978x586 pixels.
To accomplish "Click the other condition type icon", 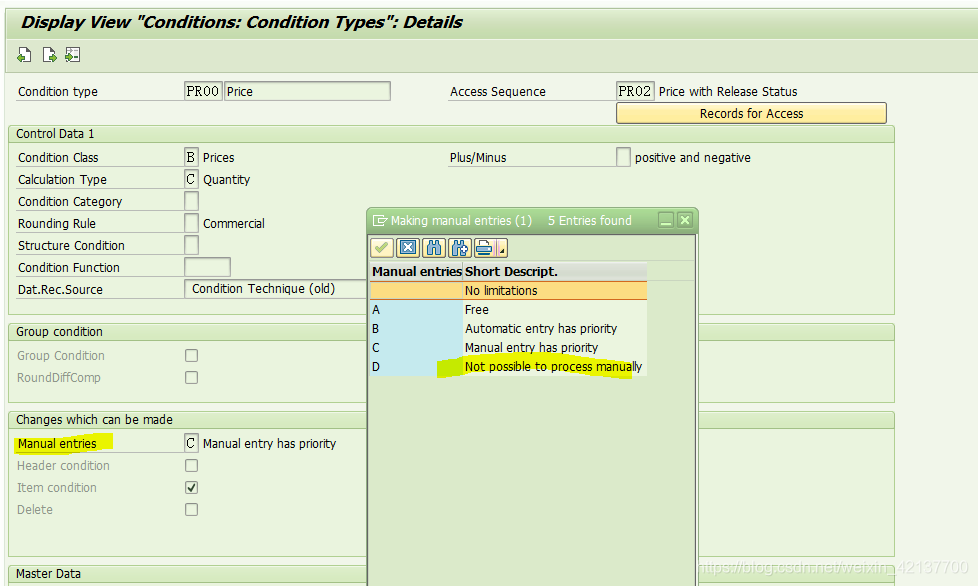I will [72, 54].
